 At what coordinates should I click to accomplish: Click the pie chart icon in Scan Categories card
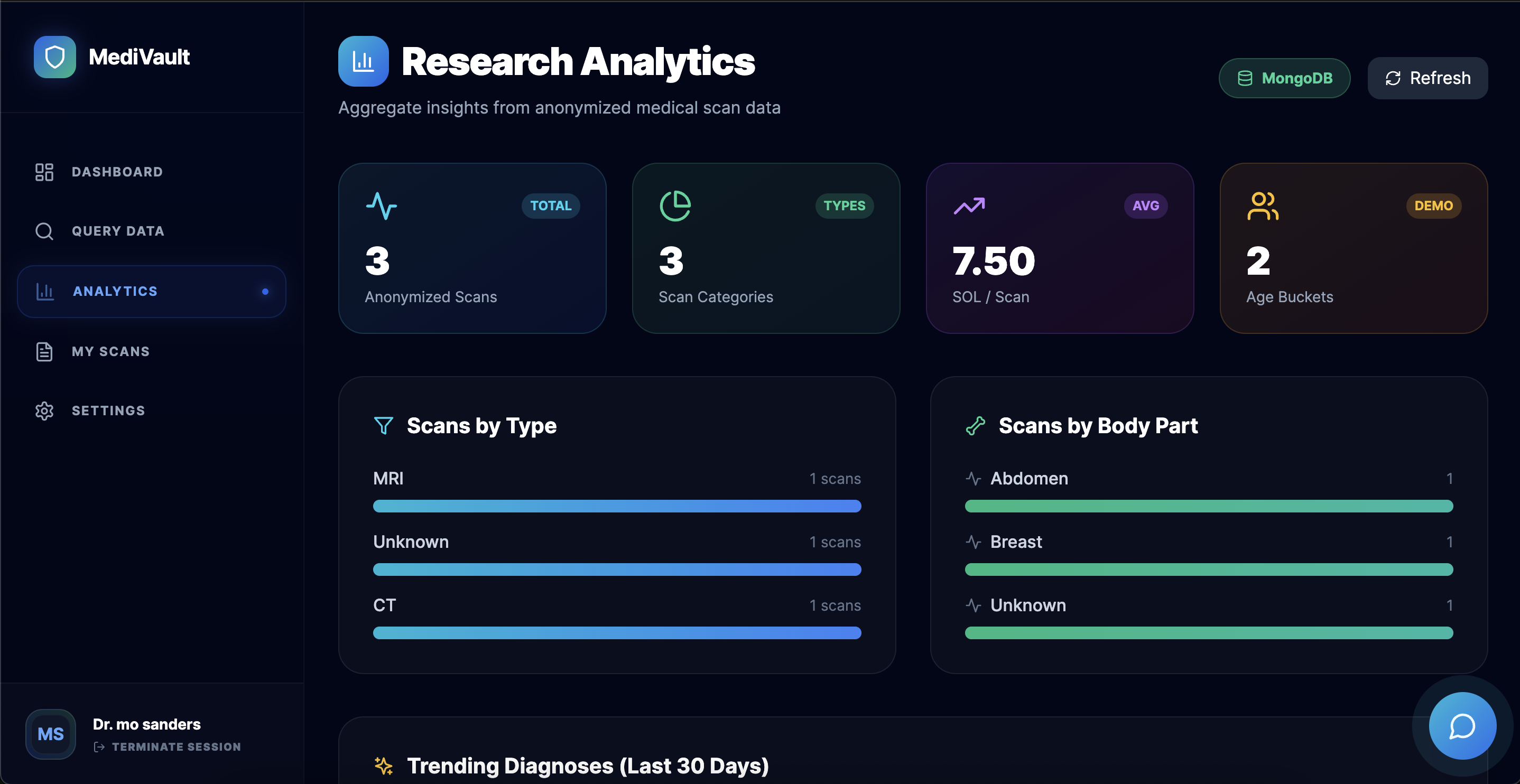click(x=675, y=206)
